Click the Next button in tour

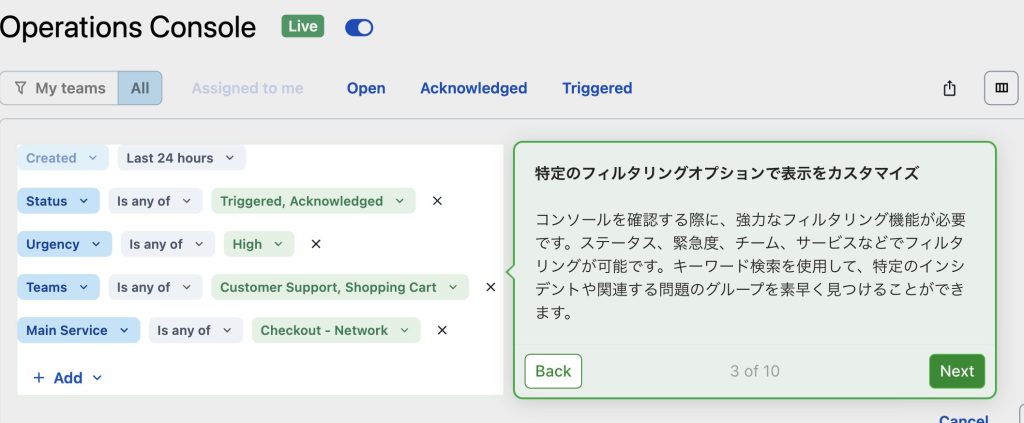click(x=957, y=371)
